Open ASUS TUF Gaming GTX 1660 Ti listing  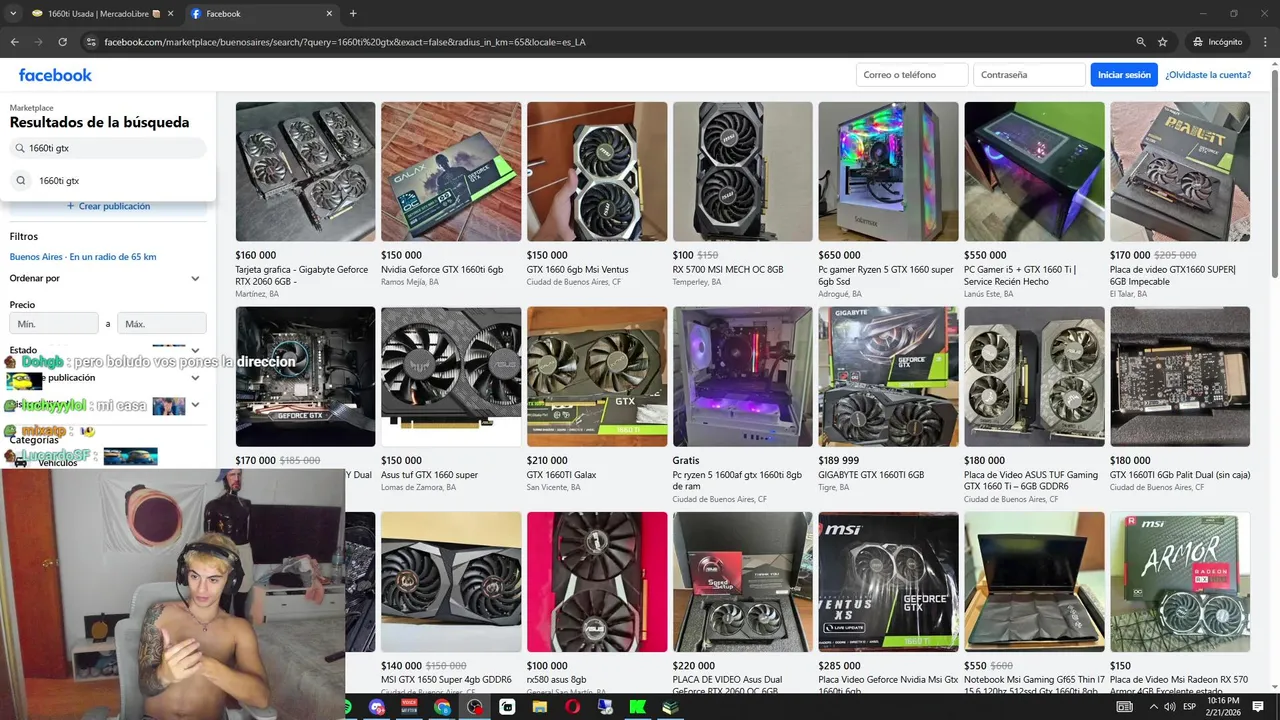1034,405
